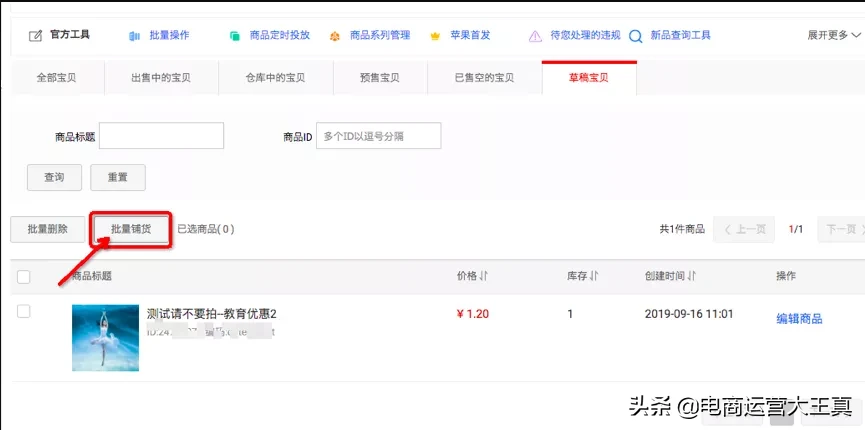The width and height of the screenshot is (865, 430).
Task: Sort the list by 价格 arrows
Action: coord(484,276)
